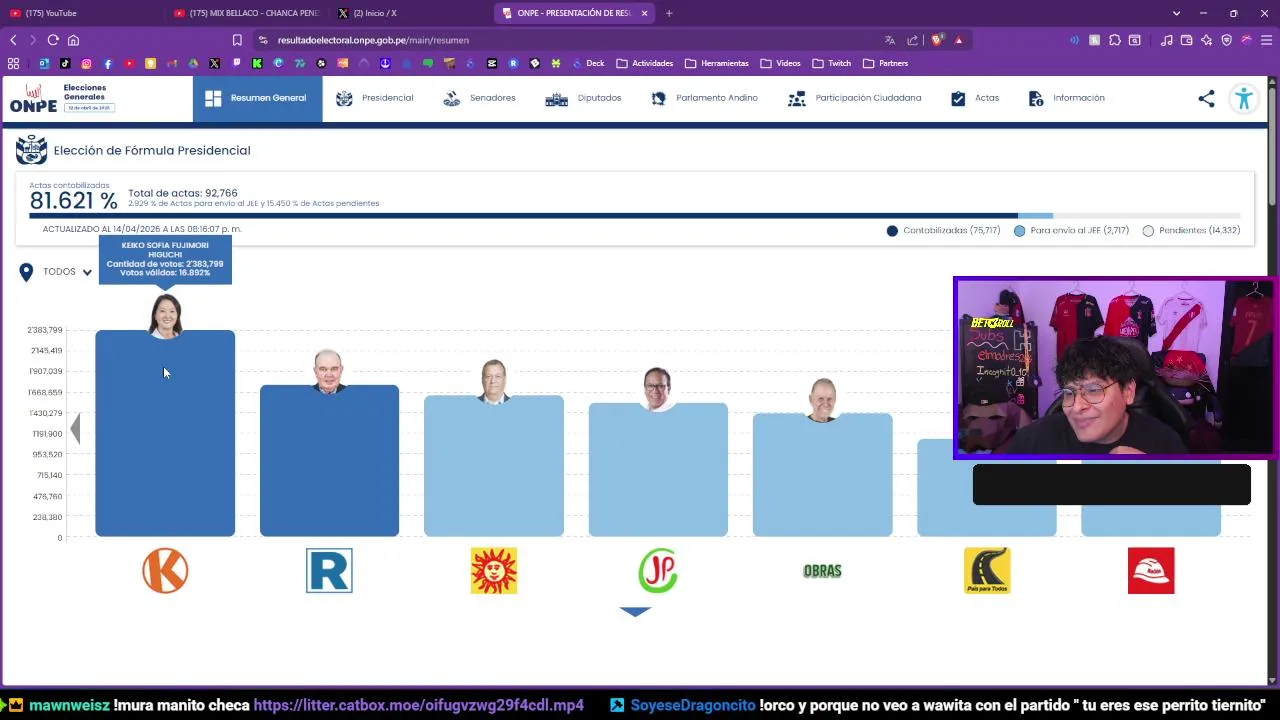Open the Diputados section

pos(583,98)
